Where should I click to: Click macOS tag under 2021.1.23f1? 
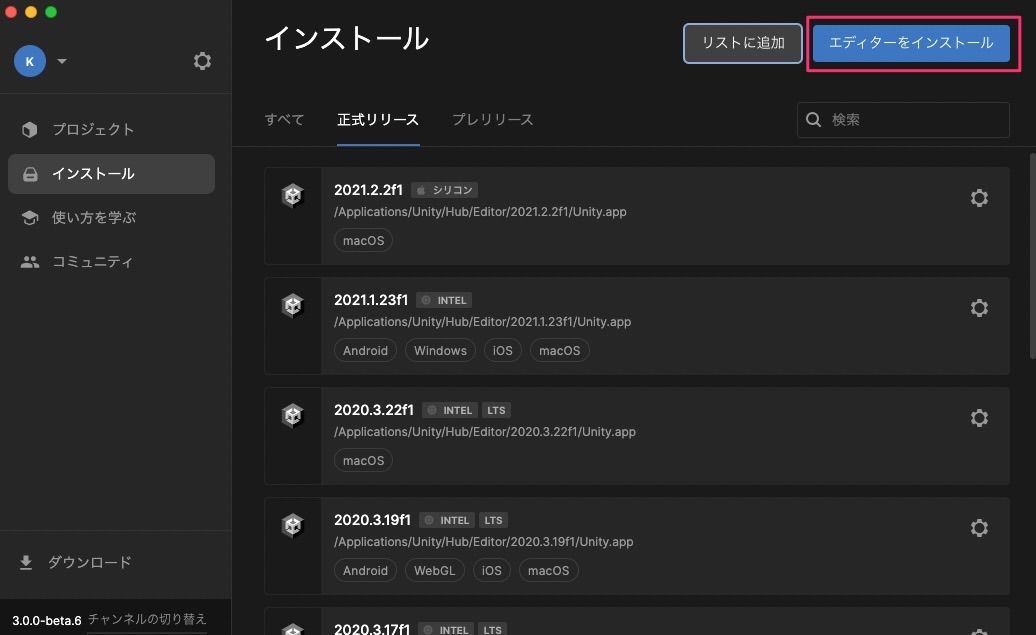(560, 350)
